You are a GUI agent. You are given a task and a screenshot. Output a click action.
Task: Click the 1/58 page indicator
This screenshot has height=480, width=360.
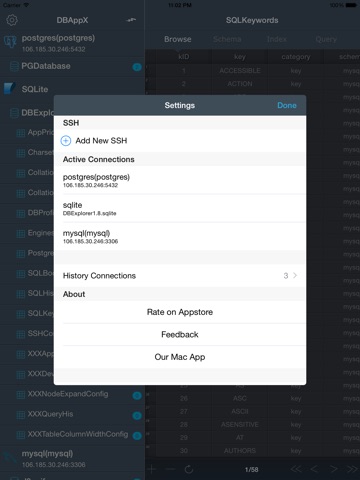point(252,469)
